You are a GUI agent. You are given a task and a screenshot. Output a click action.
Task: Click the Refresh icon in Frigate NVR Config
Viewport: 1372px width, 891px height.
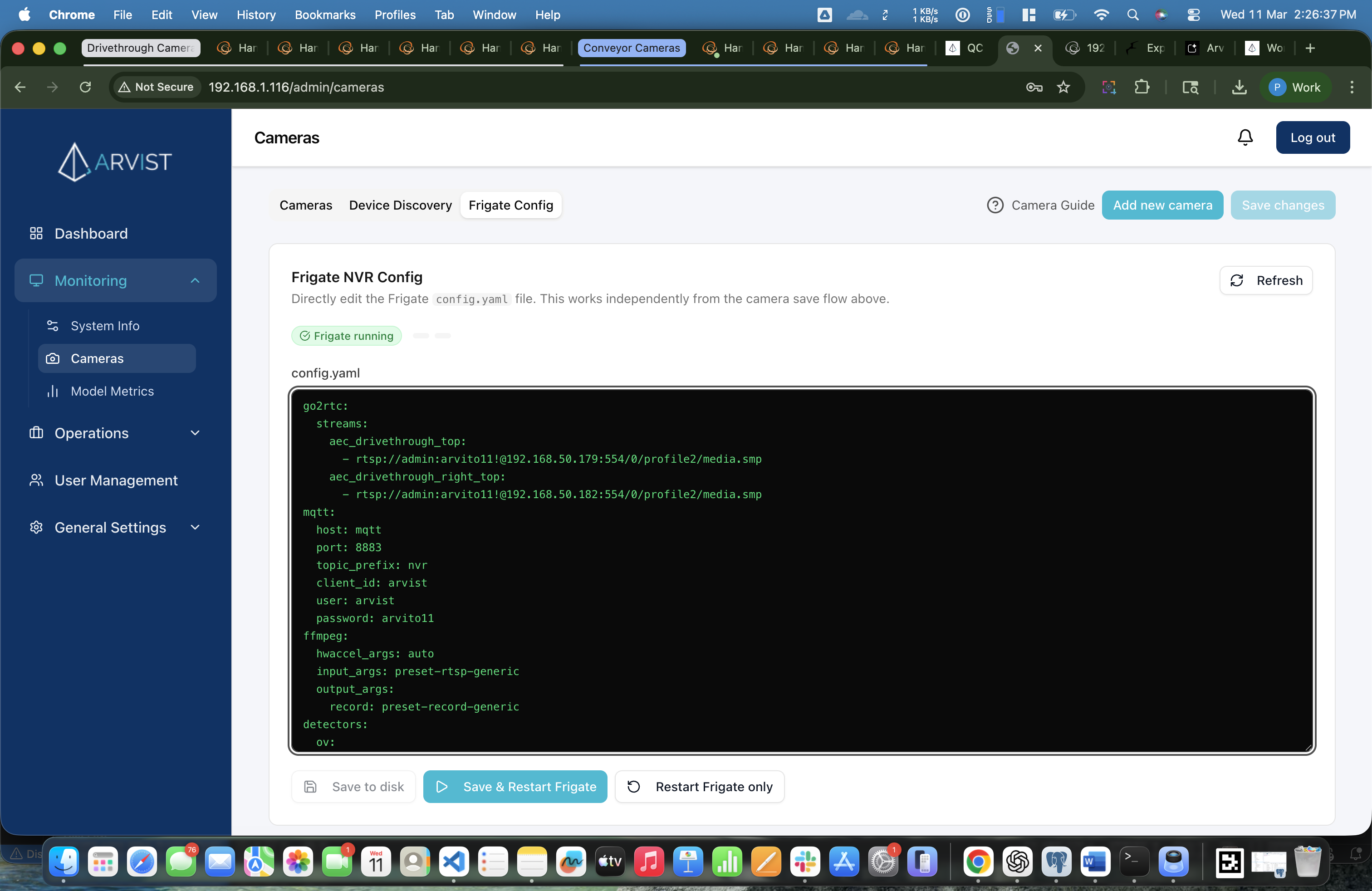tap(1237, 281)
